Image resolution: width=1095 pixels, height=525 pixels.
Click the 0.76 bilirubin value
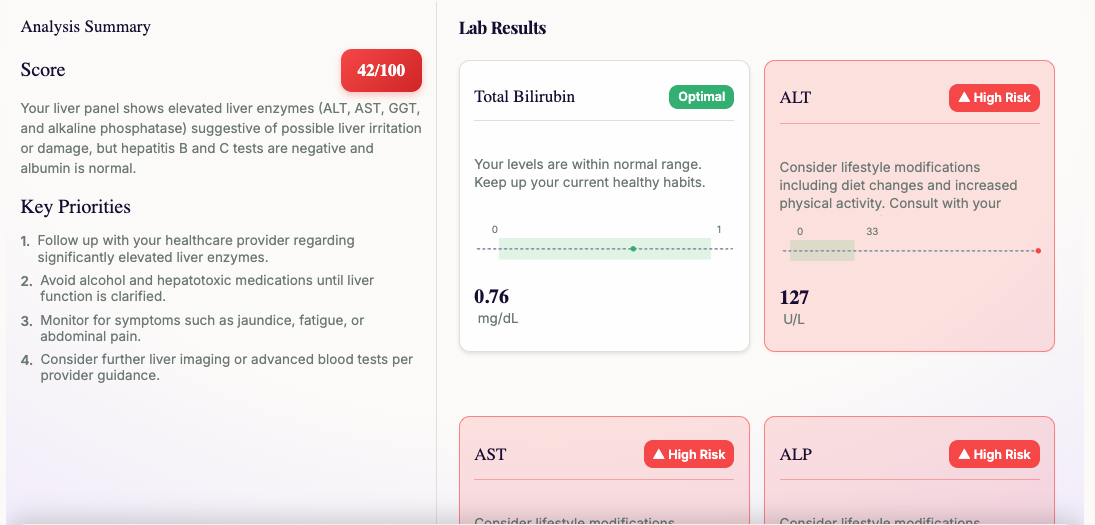tap(491, 296)
